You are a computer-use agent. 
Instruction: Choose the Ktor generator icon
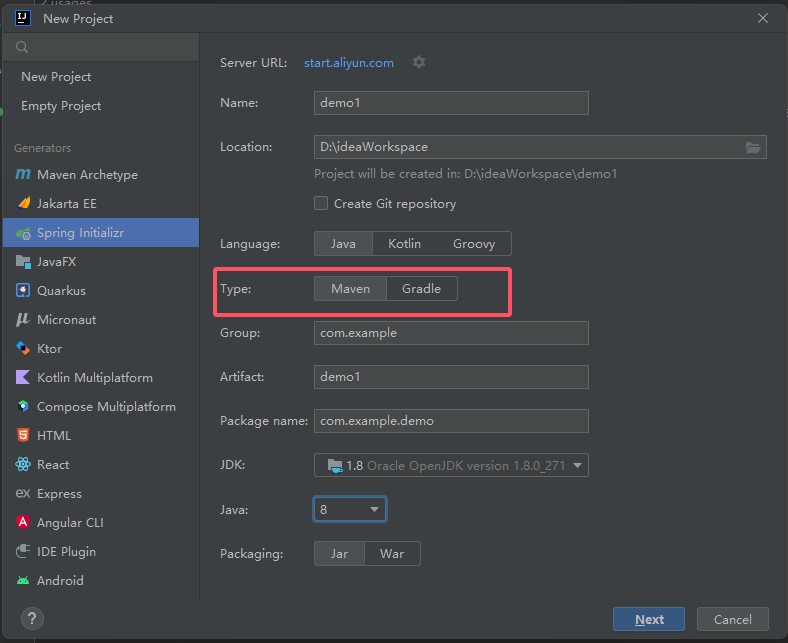(23, 349)
